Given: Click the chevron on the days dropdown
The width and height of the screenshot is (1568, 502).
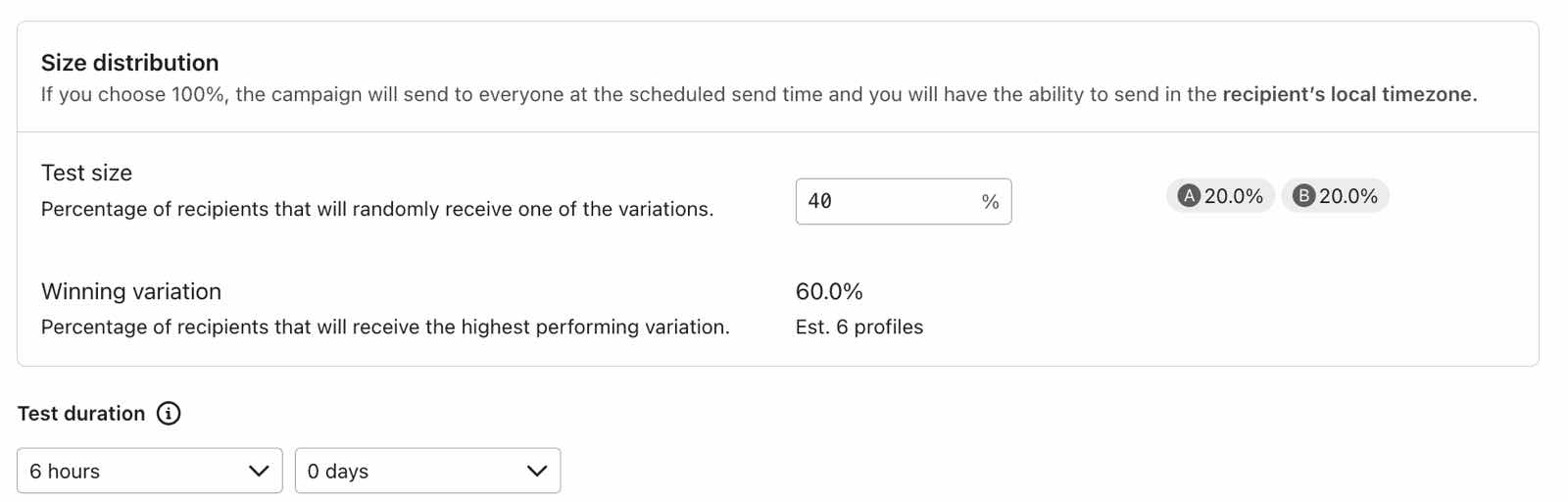Looking at the screenshot, I should [537, 472].
